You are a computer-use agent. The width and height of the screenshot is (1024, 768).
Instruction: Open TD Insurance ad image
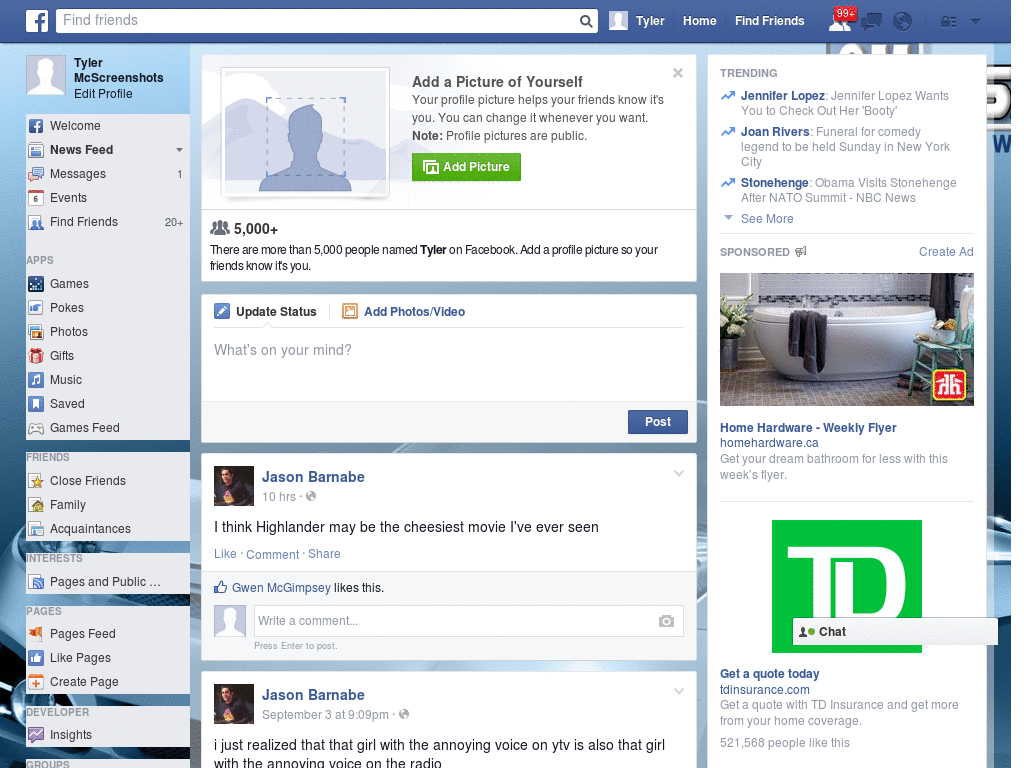click(846, 586)
